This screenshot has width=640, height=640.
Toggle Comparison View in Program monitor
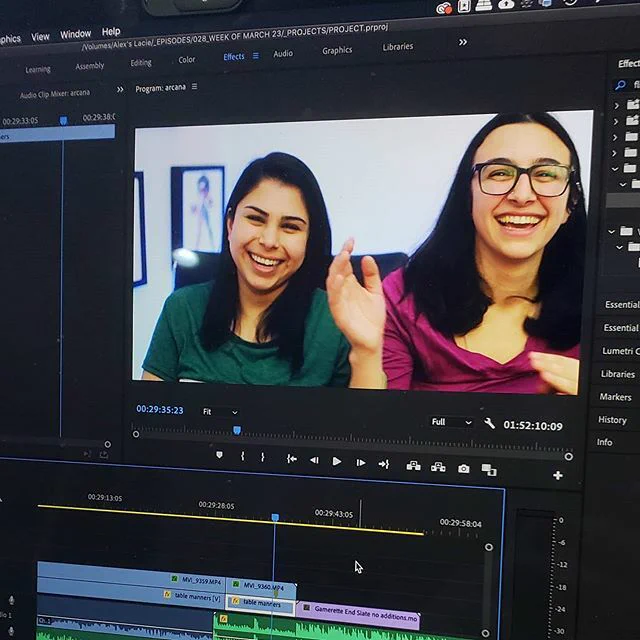coord(489,470)
